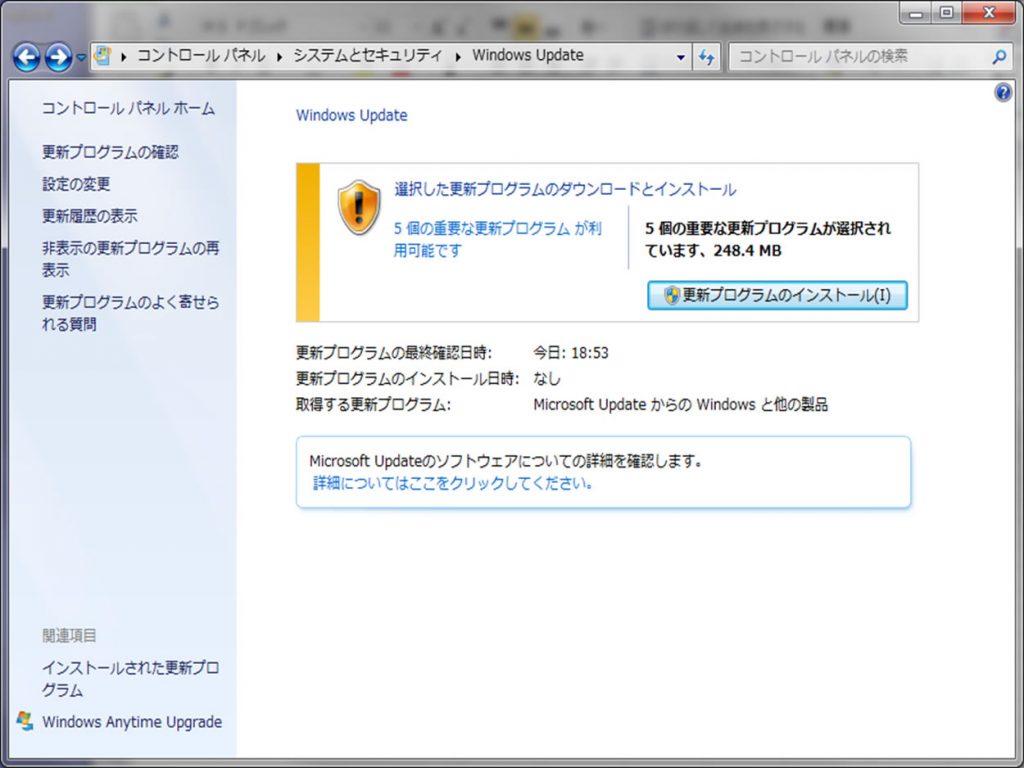Open help via the blue question mark icon

click(1004, 93)
